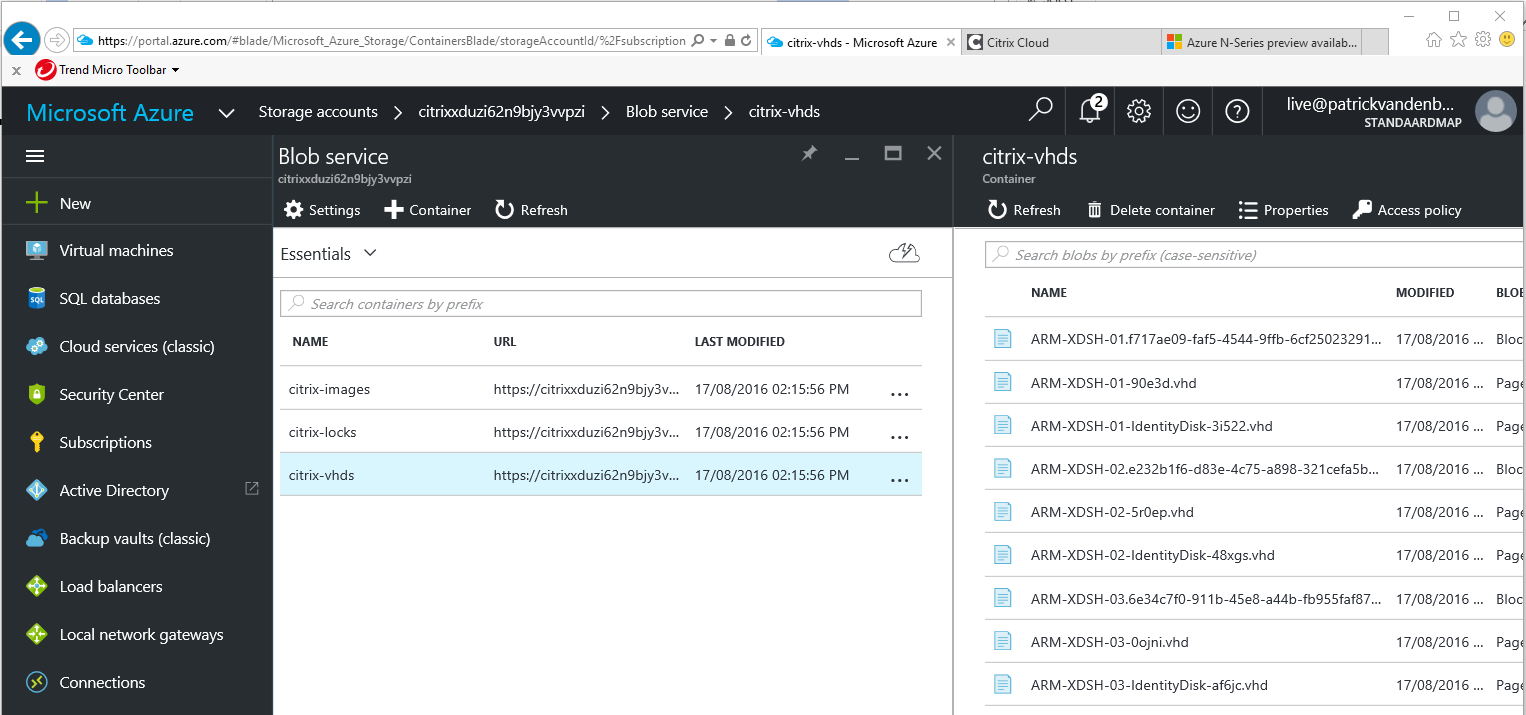Add a new Container in Blob service
This screenshot has width=1526, height=715.
(x=427, y=210)
